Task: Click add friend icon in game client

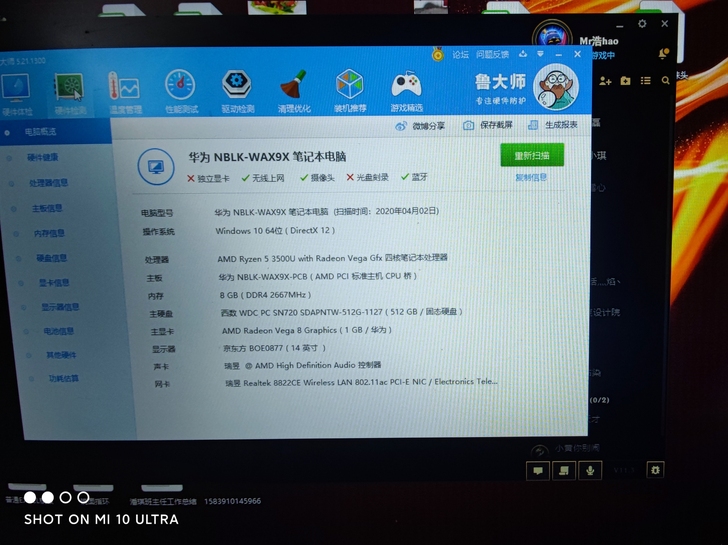Action: [x=605, y=81]
